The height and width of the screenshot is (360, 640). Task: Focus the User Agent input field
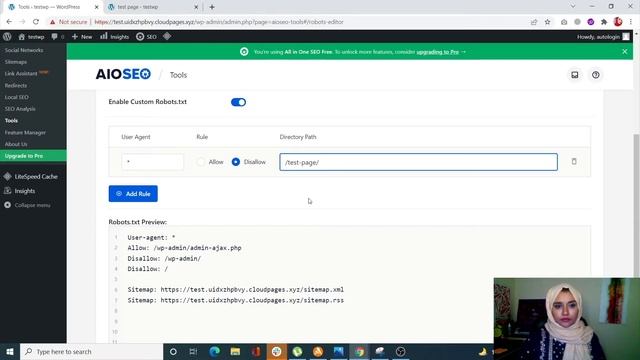point(152,162)
